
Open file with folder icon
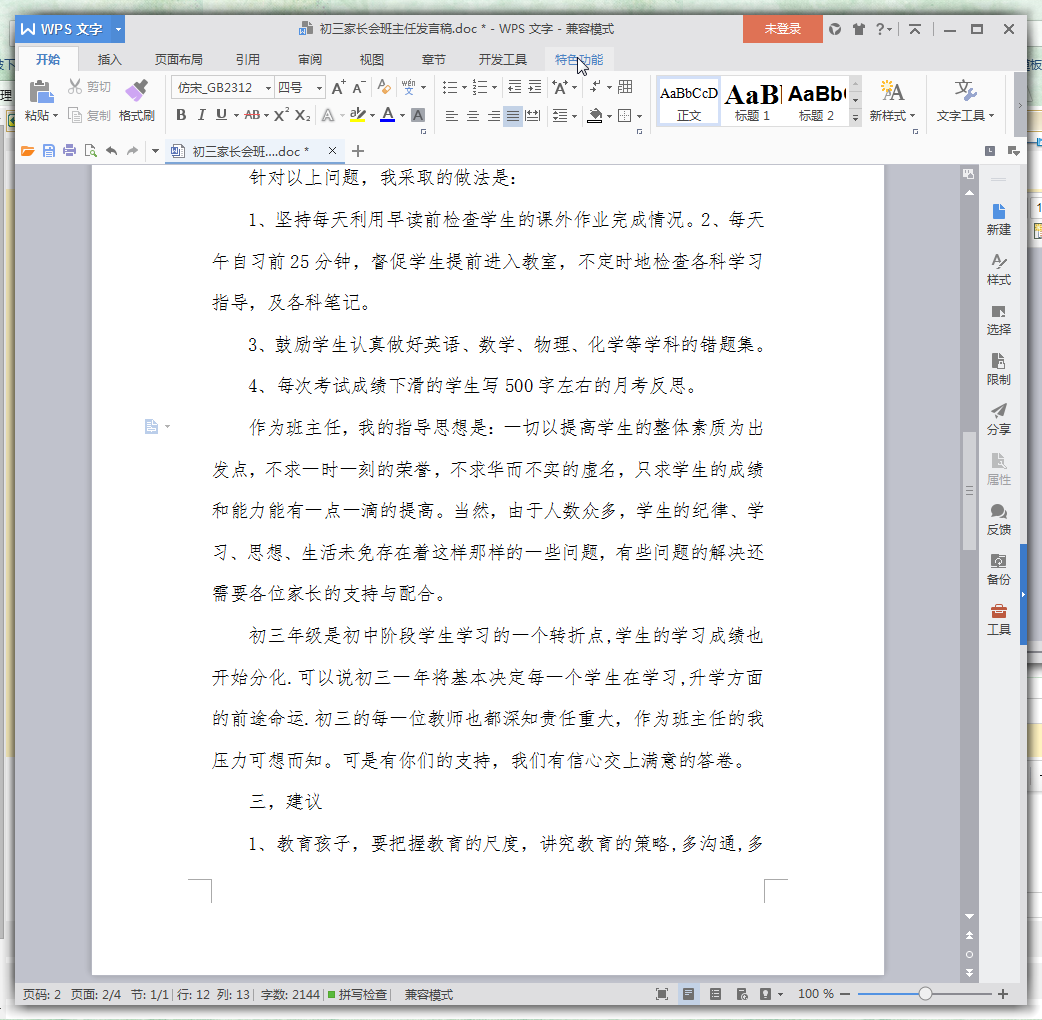pyautogui.click(x=27, y=151)
